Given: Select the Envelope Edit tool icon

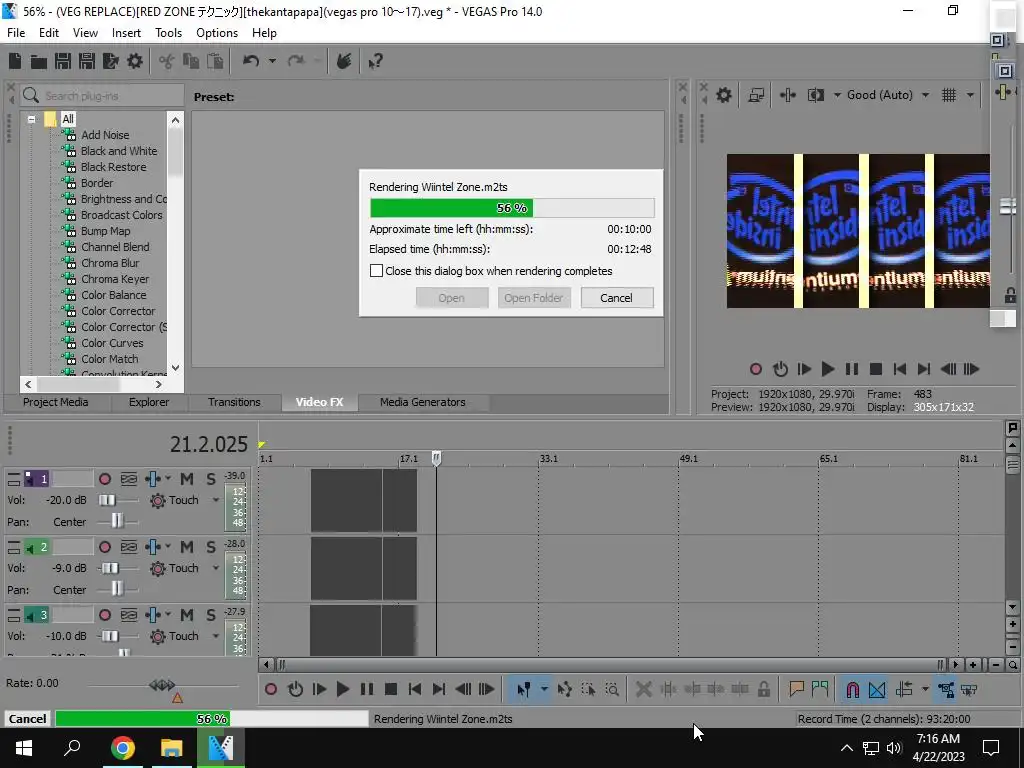Looking at the screenshot, I should [565, 689].
